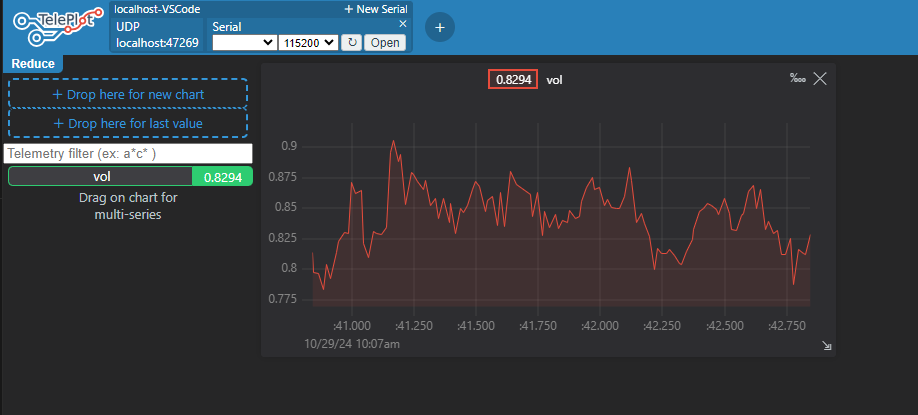918x415 pixels.
Task: Click the :42.500 x-axis label
Action: pos(725,326)
